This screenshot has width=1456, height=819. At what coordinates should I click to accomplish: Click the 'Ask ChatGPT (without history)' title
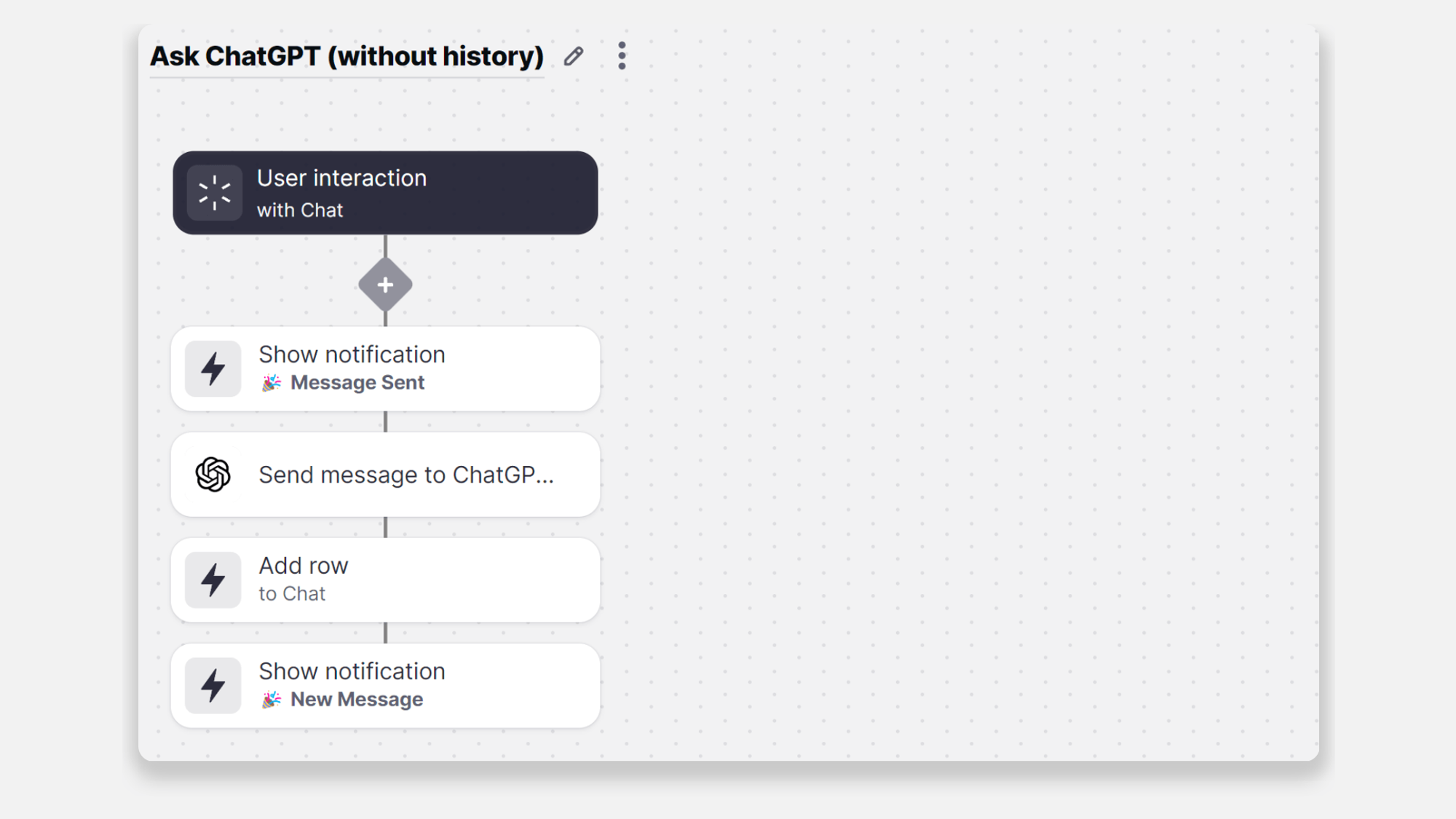tap(347, 56)
